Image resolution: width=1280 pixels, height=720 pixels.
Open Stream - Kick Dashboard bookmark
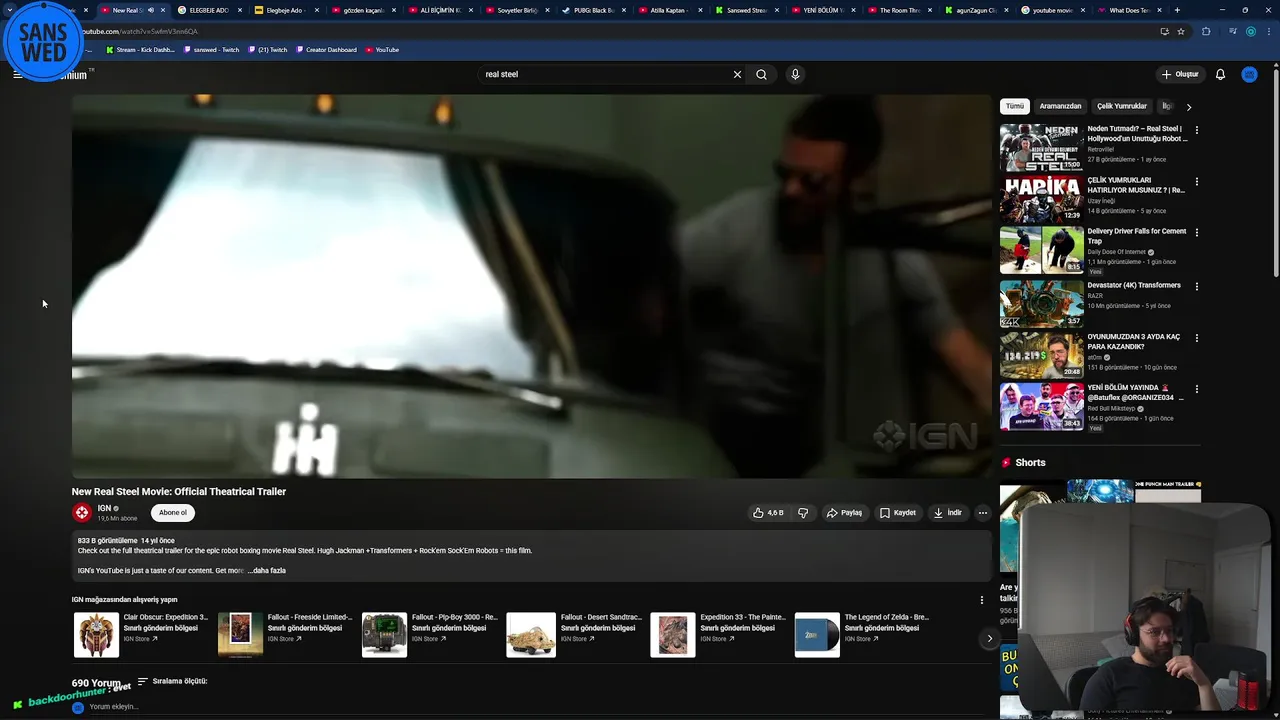pos(140,50)
